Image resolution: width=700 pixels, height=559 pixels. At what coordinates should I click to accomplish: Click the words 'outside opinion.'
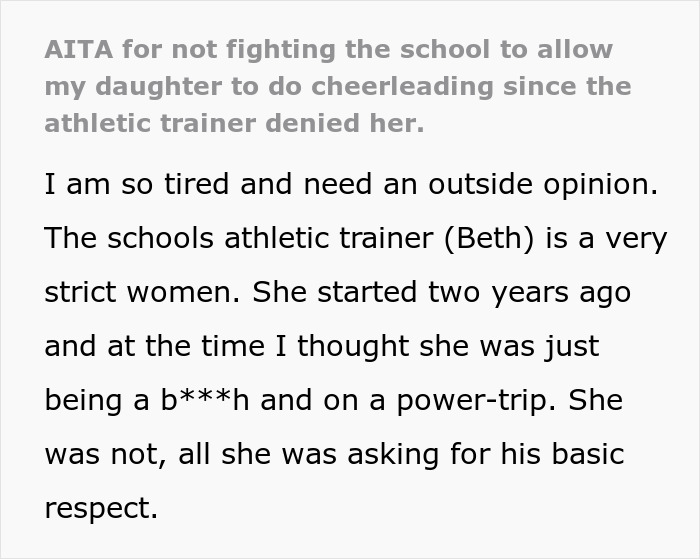pos(543,185)
